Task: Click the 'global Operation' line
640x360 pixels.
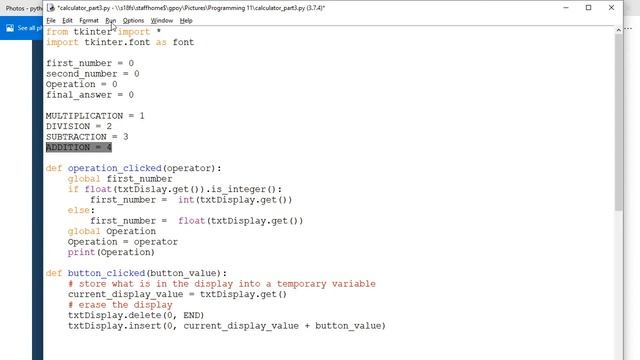Action: [112, 231]
